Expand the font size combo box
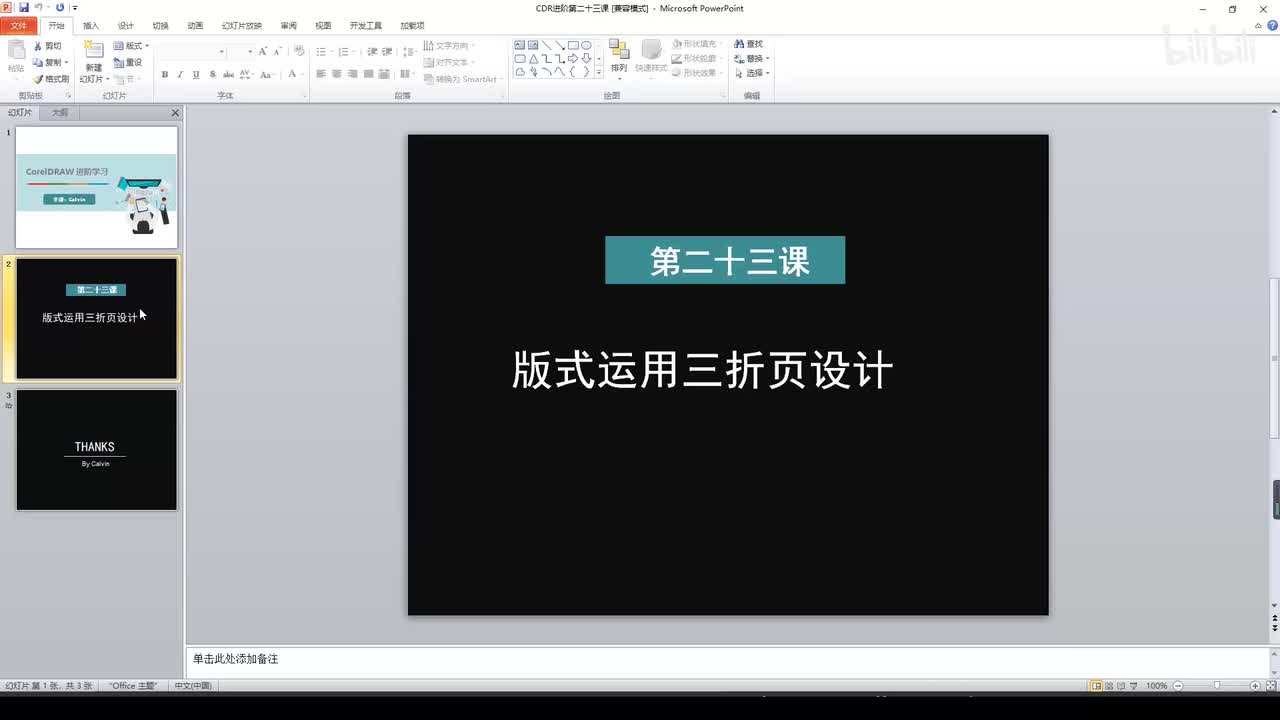Screen dimensions: 1280x720 (x=250, y=51)
